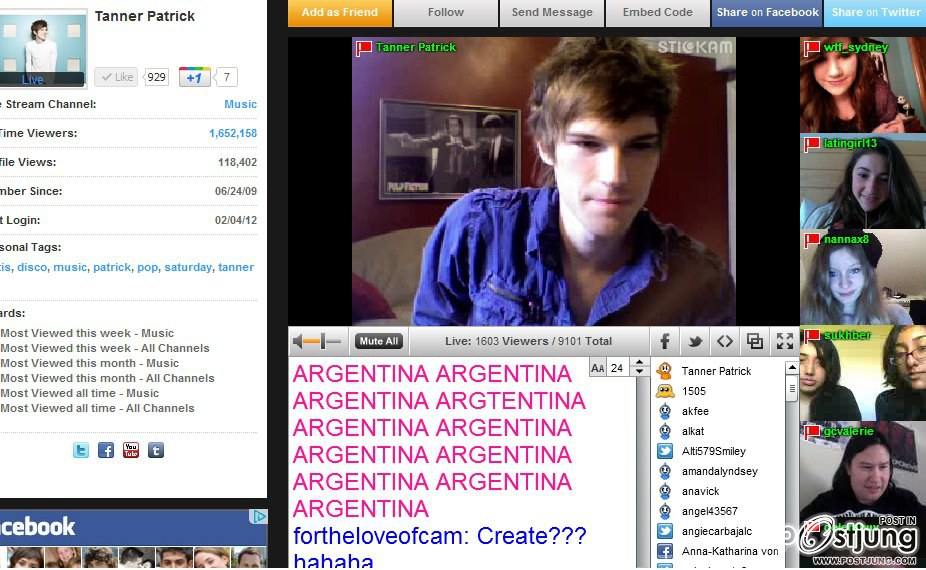Click the AdChoices icon on Facebook ad

coord(258,517)
